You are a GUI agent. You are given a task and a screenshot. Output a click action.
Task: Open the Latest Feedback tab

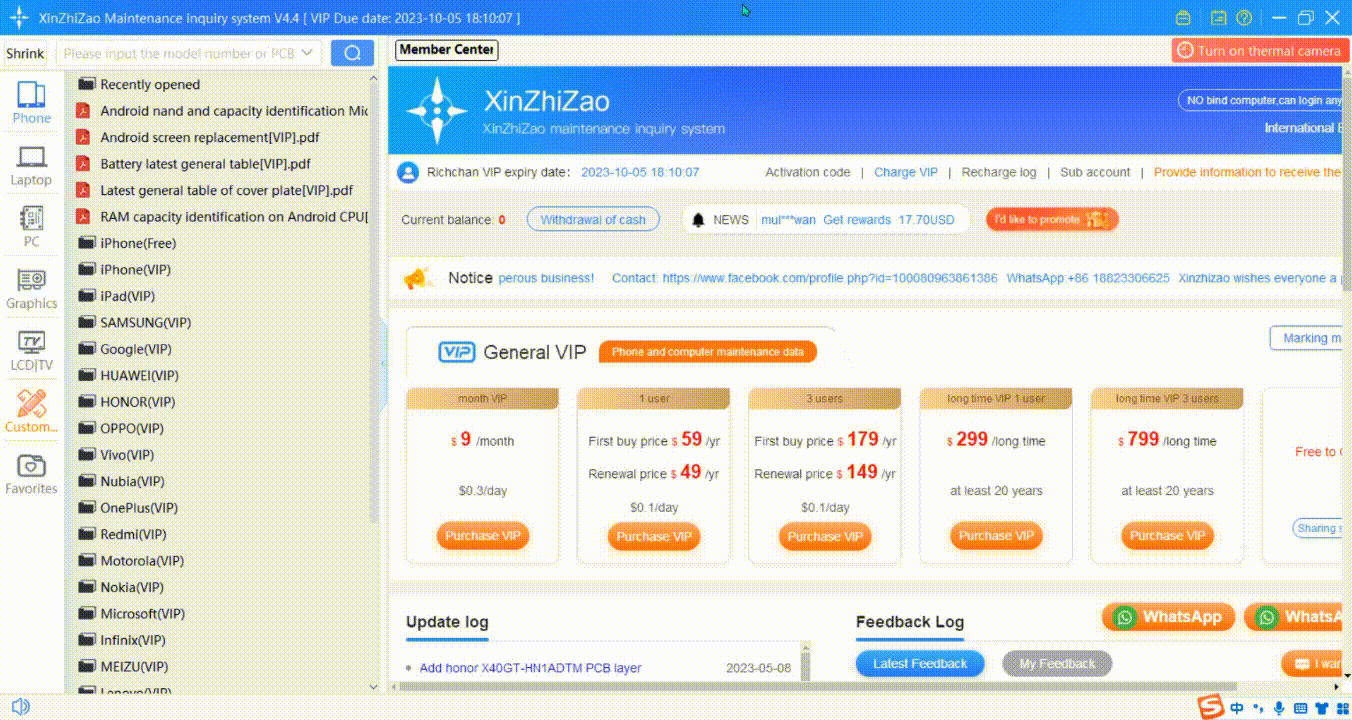[919, 664]
